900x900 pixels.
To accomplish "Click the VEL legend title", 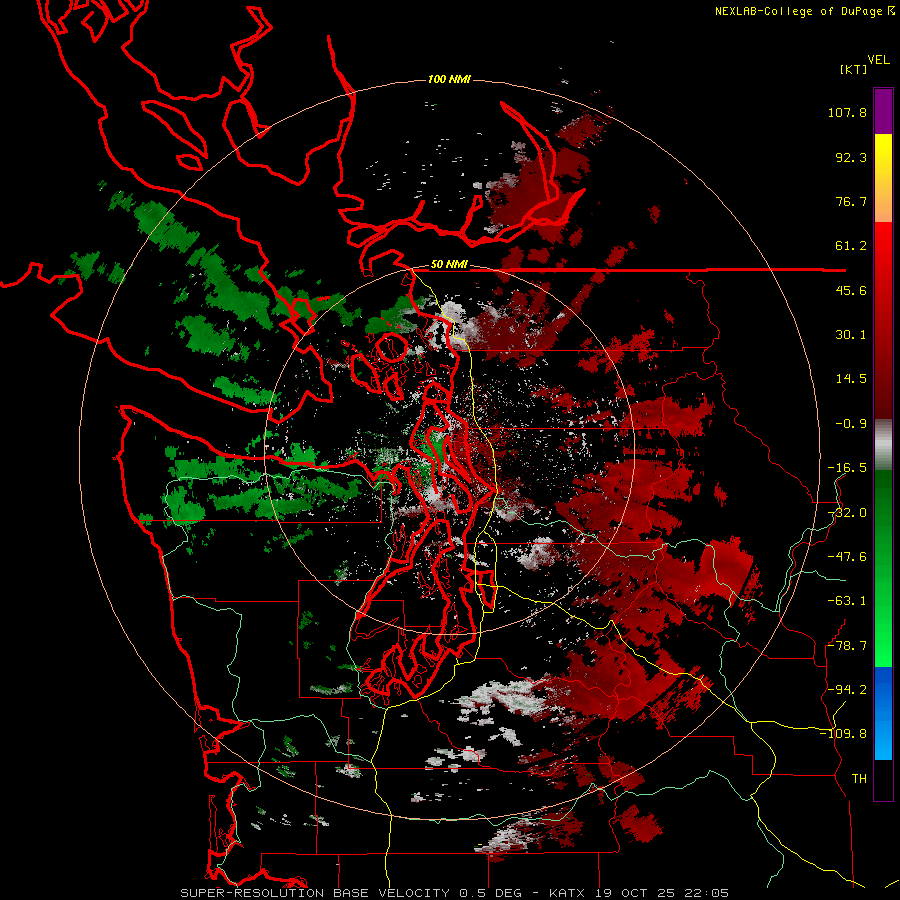I will tap(878, 60).
